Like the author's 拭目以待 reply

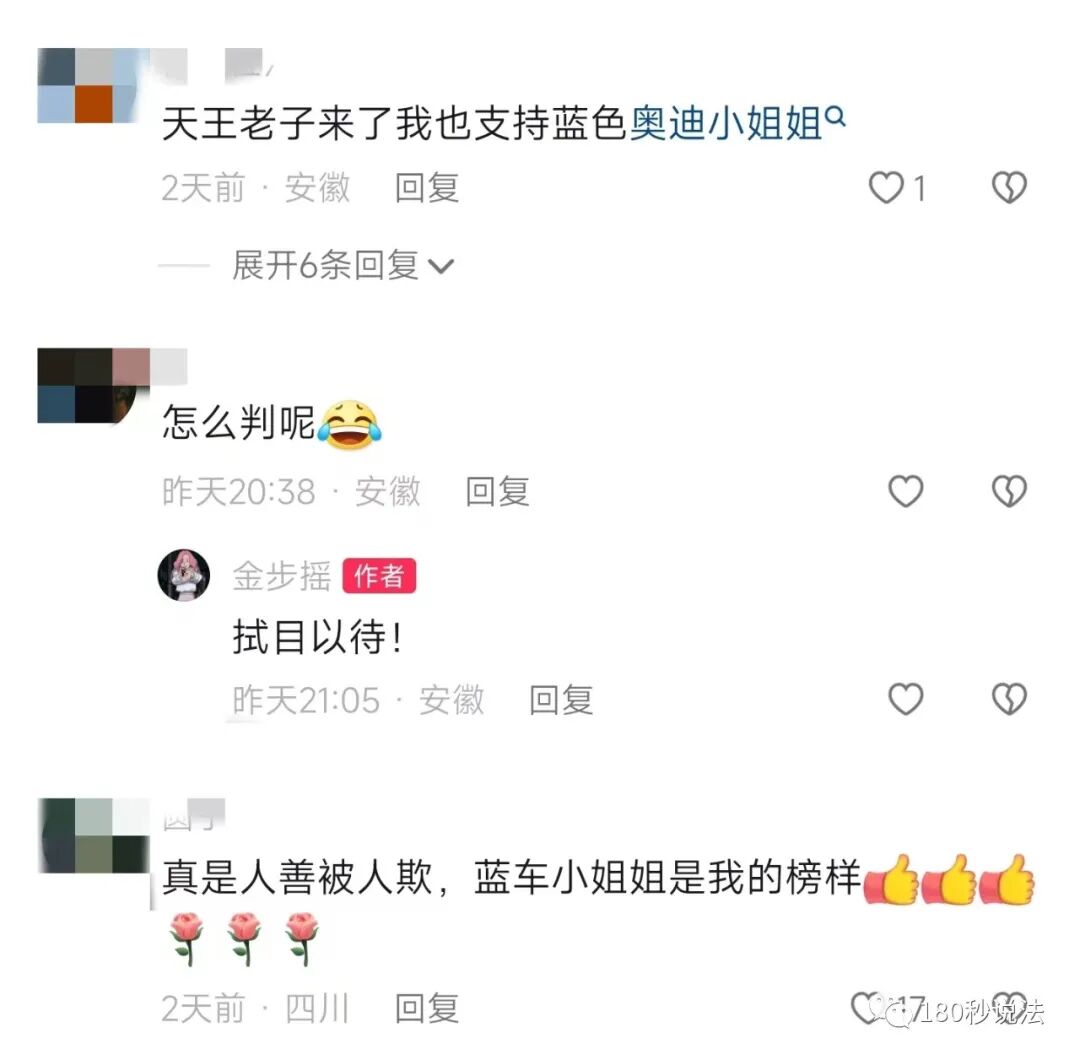coord(906,699)
